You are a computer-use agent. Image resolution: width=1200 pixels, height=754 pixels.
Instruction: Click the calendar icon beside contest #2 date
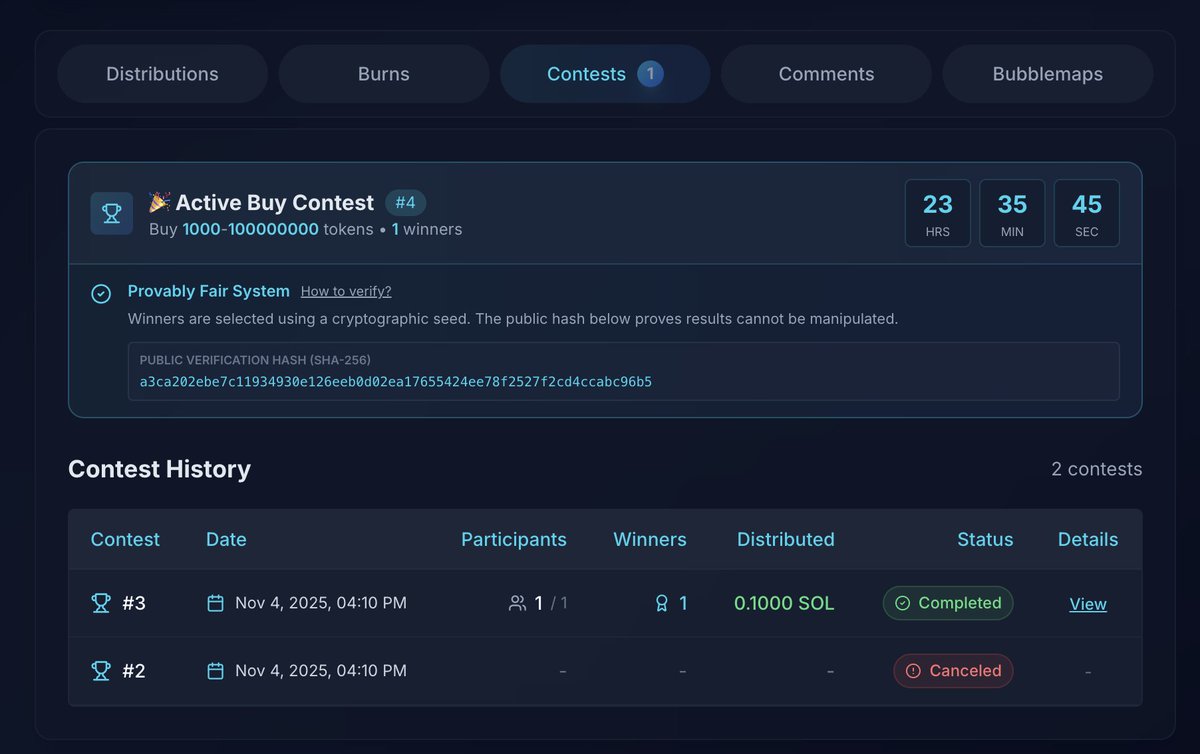214,671
